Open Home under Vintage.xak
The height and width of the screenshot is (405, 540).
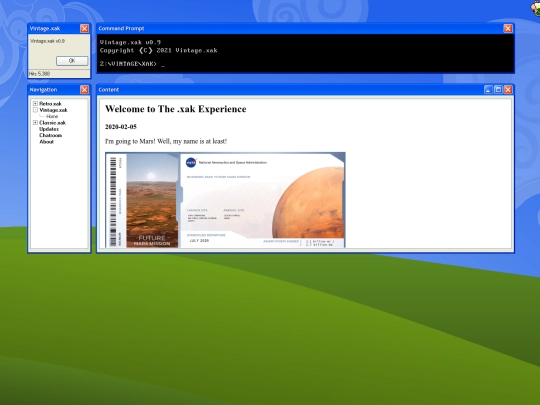coord(52,116)
